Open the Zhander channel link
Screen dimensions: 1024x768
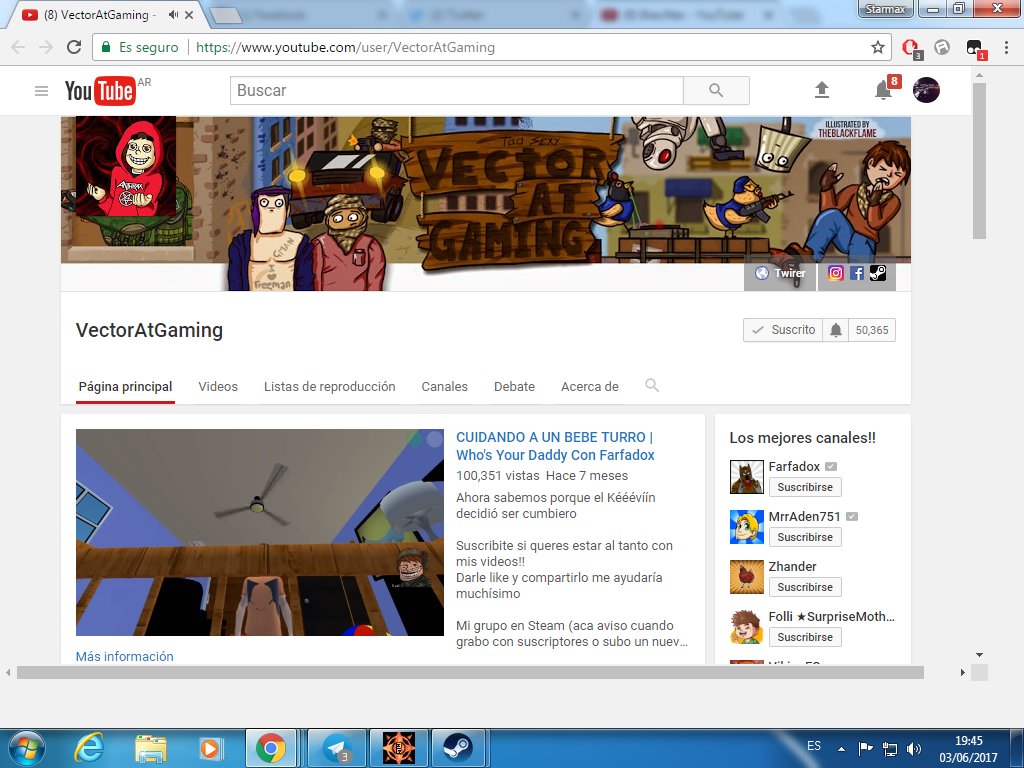tap(793, 566)
